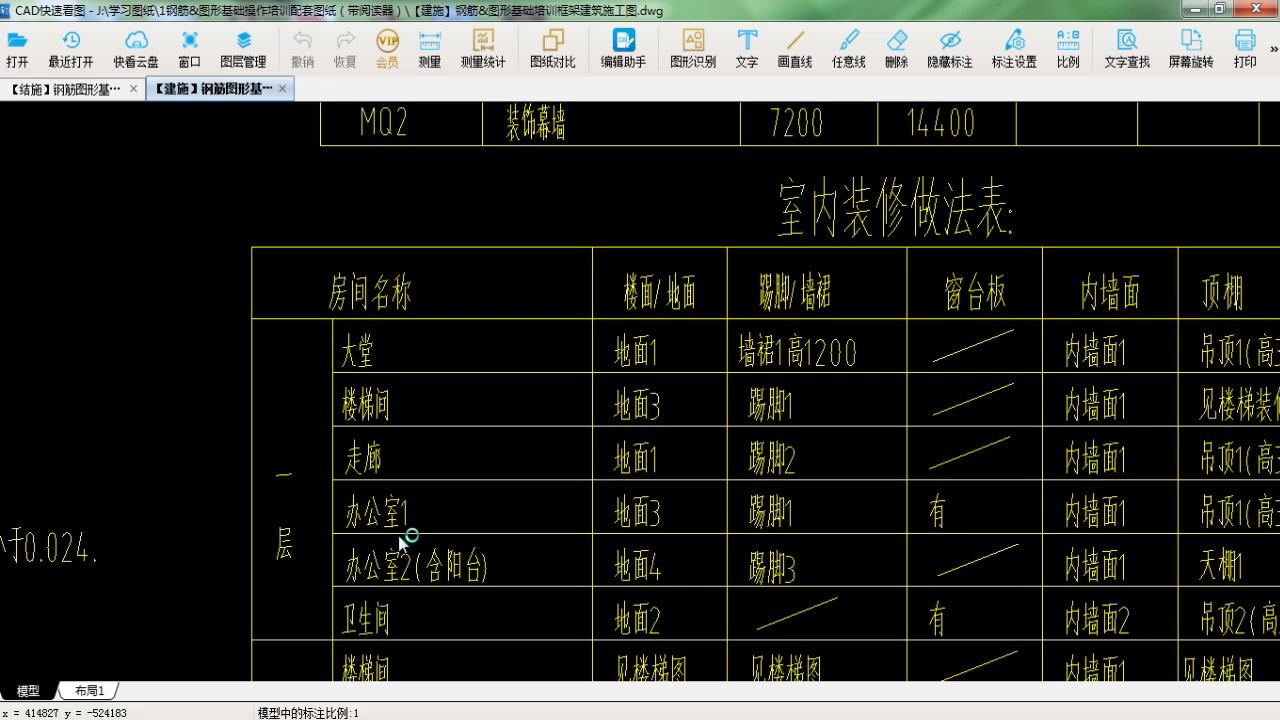Click the 大堂 room name cell

[x=358, y=352]
